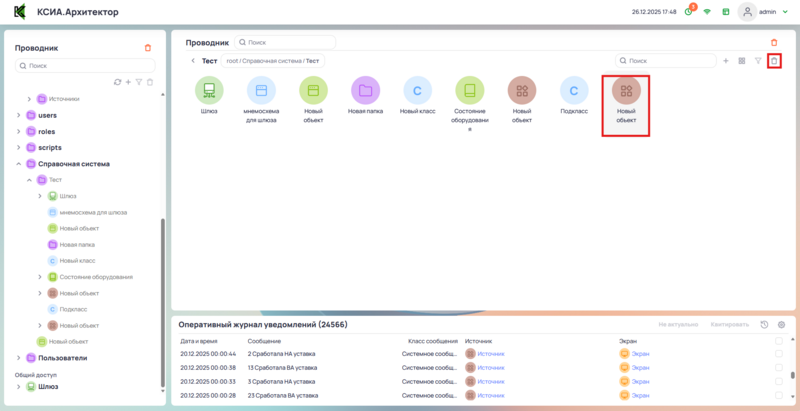Switch grid view using the tiles icon
Viewport: 800px width, 411px height.
click(x=742, y=61)
